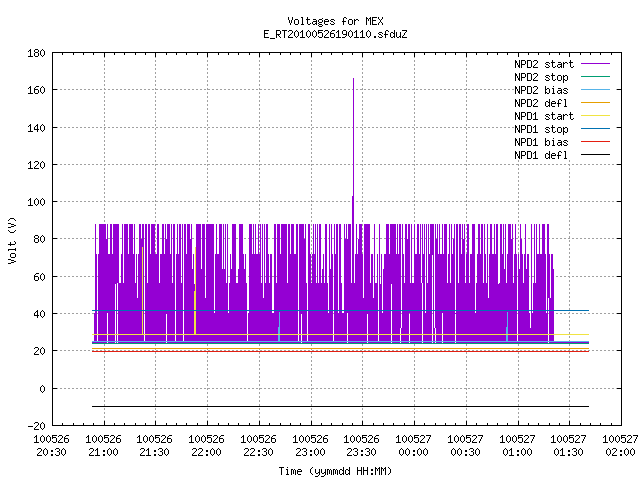Click the y-axis value 120
This screenshot has height=480, width=640.
click(36, 165)
